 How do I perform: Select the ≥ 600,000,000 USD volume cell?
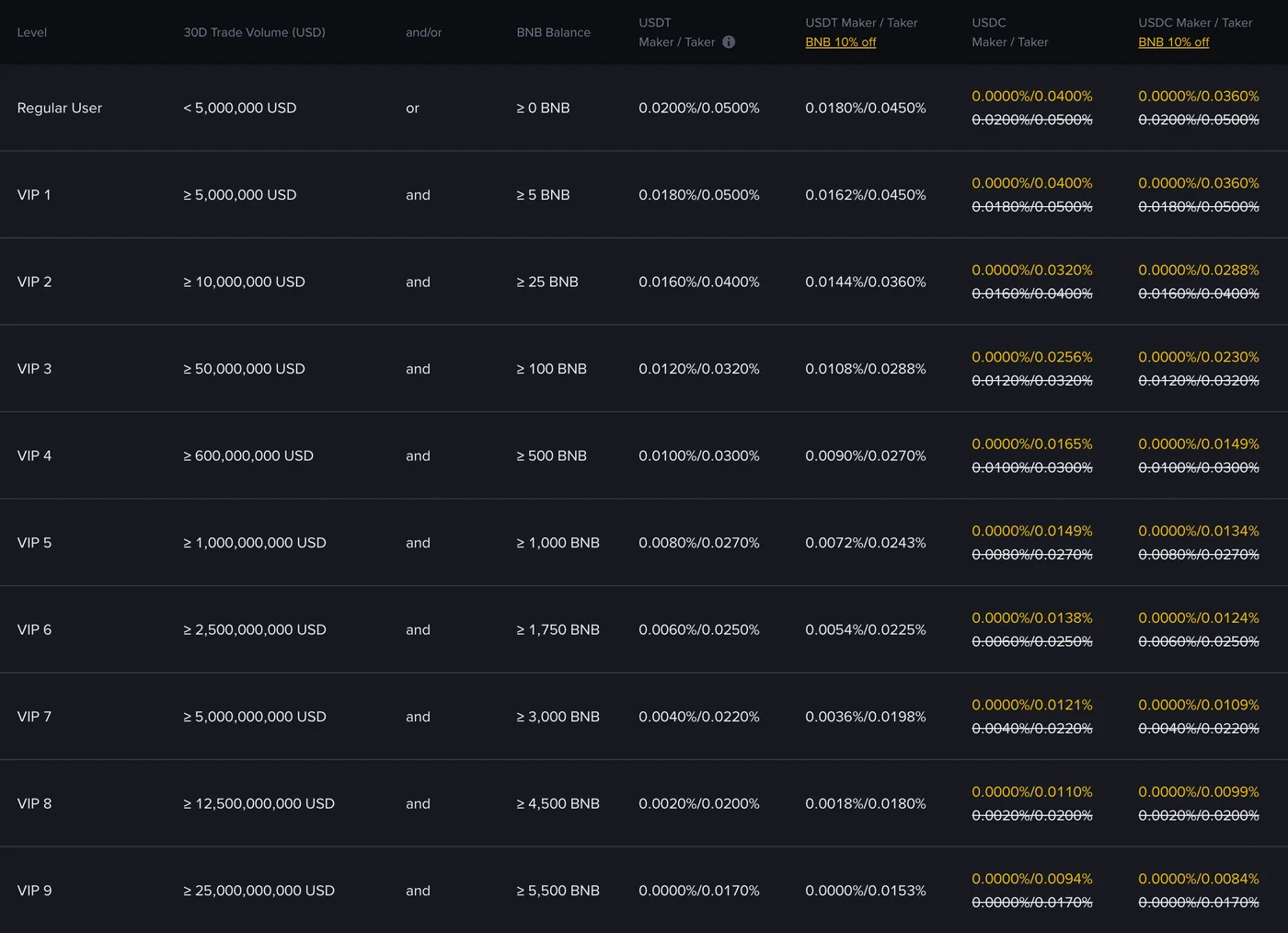[248, 455]
